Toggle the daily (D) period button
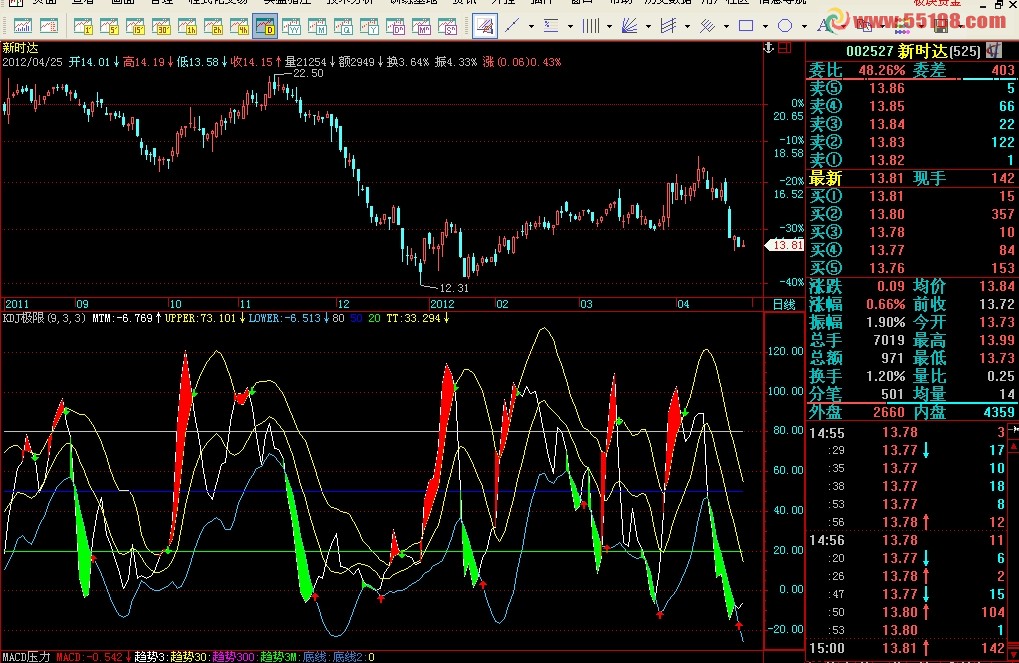 tap(266, 26)
